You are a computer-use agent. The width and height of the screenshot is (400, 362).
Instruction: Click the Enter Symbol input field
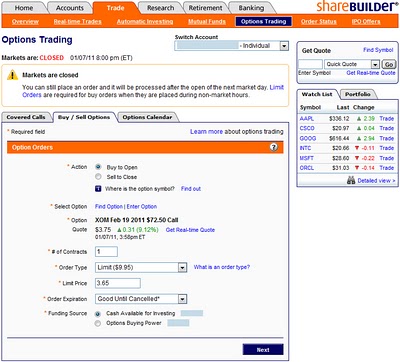[310, 64]
